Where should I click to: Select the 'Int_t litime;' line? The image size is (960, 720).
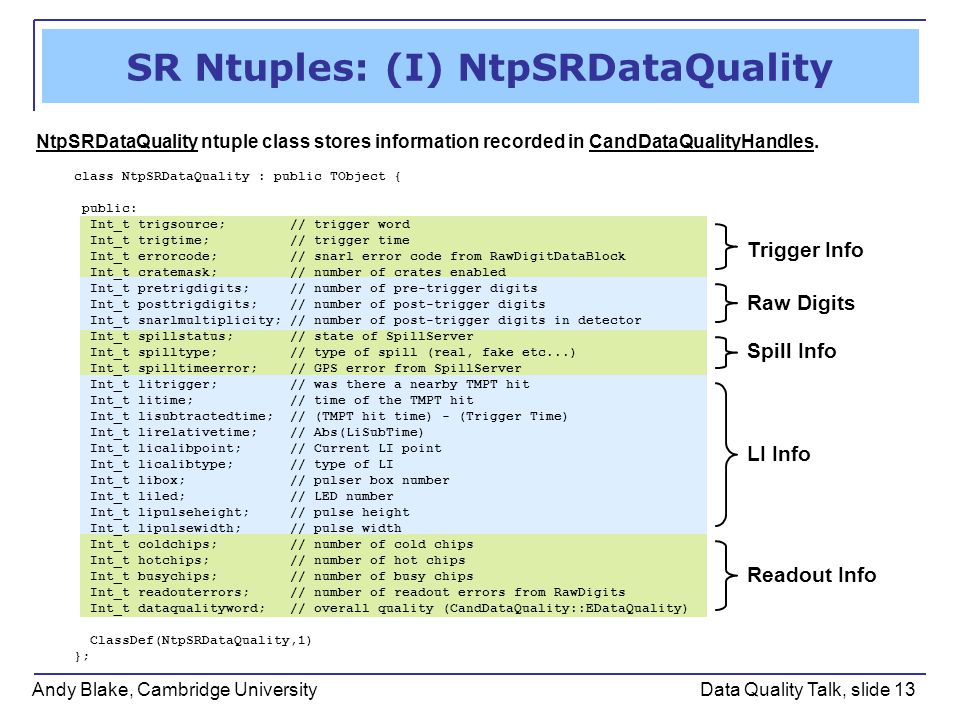coord(141,400)
